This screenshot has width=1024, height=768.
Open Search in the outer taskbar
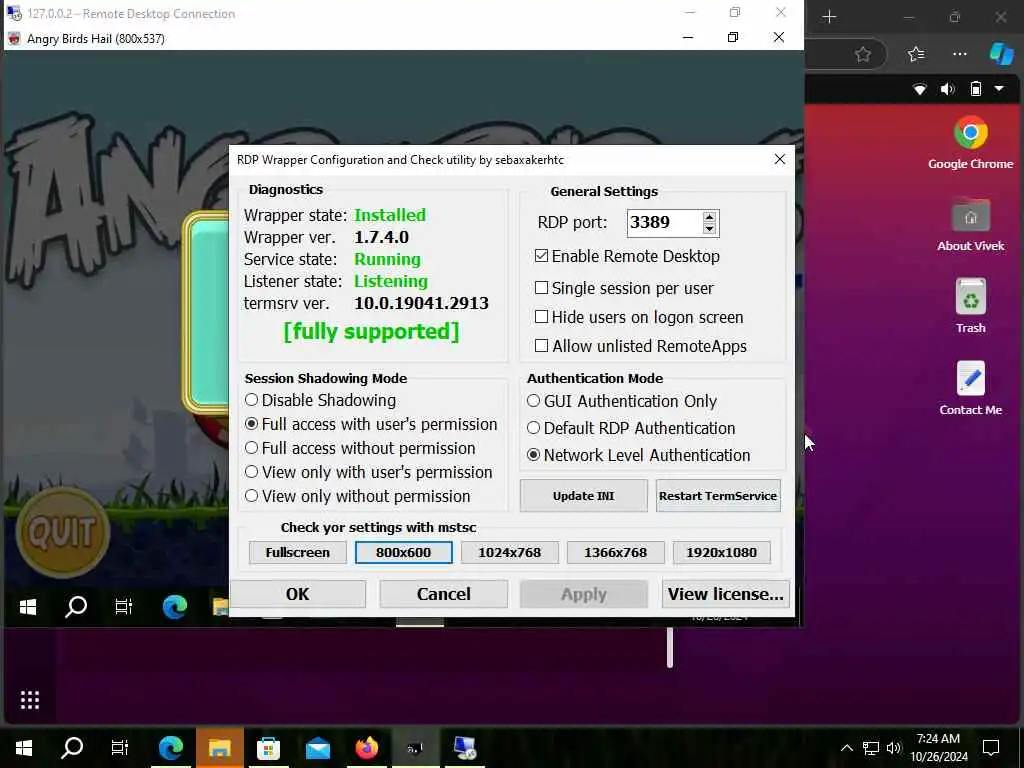(x=72, y=748)
